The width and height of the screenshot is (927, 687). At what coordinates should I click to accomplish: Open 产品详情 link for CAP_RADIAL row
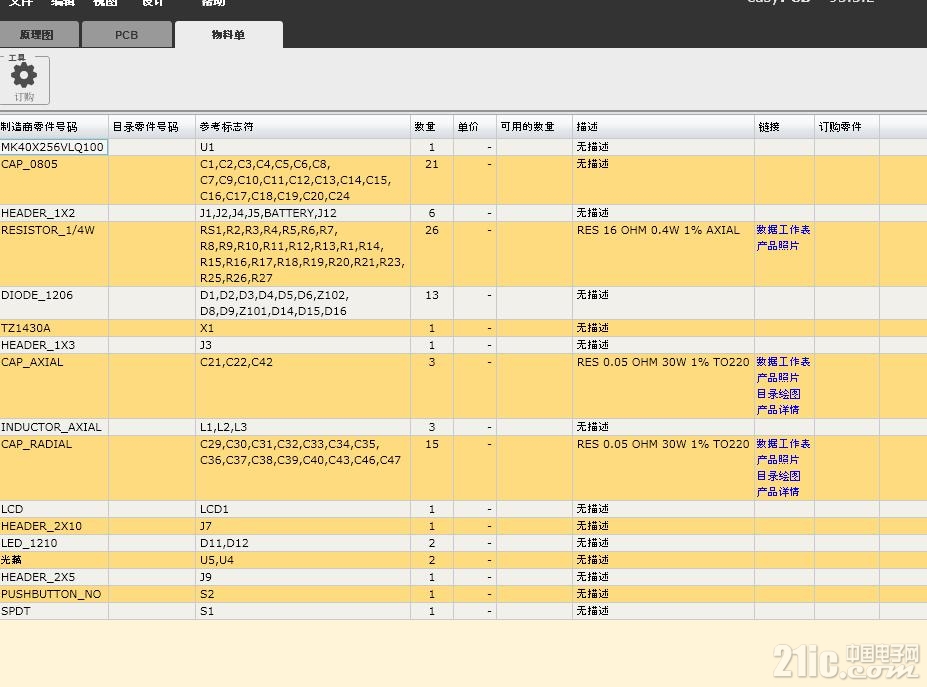(778, 492)
